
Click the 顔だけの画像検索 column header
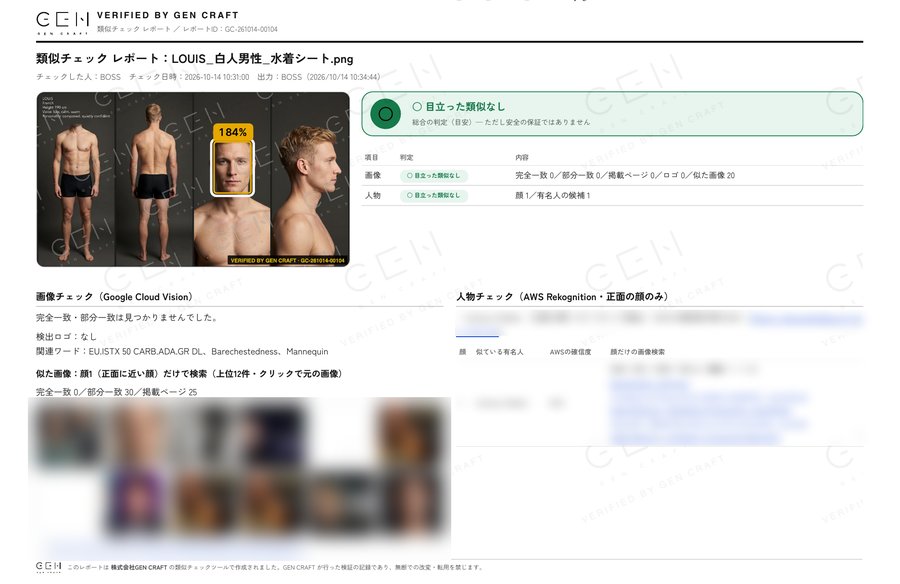[x=637, y=352]
